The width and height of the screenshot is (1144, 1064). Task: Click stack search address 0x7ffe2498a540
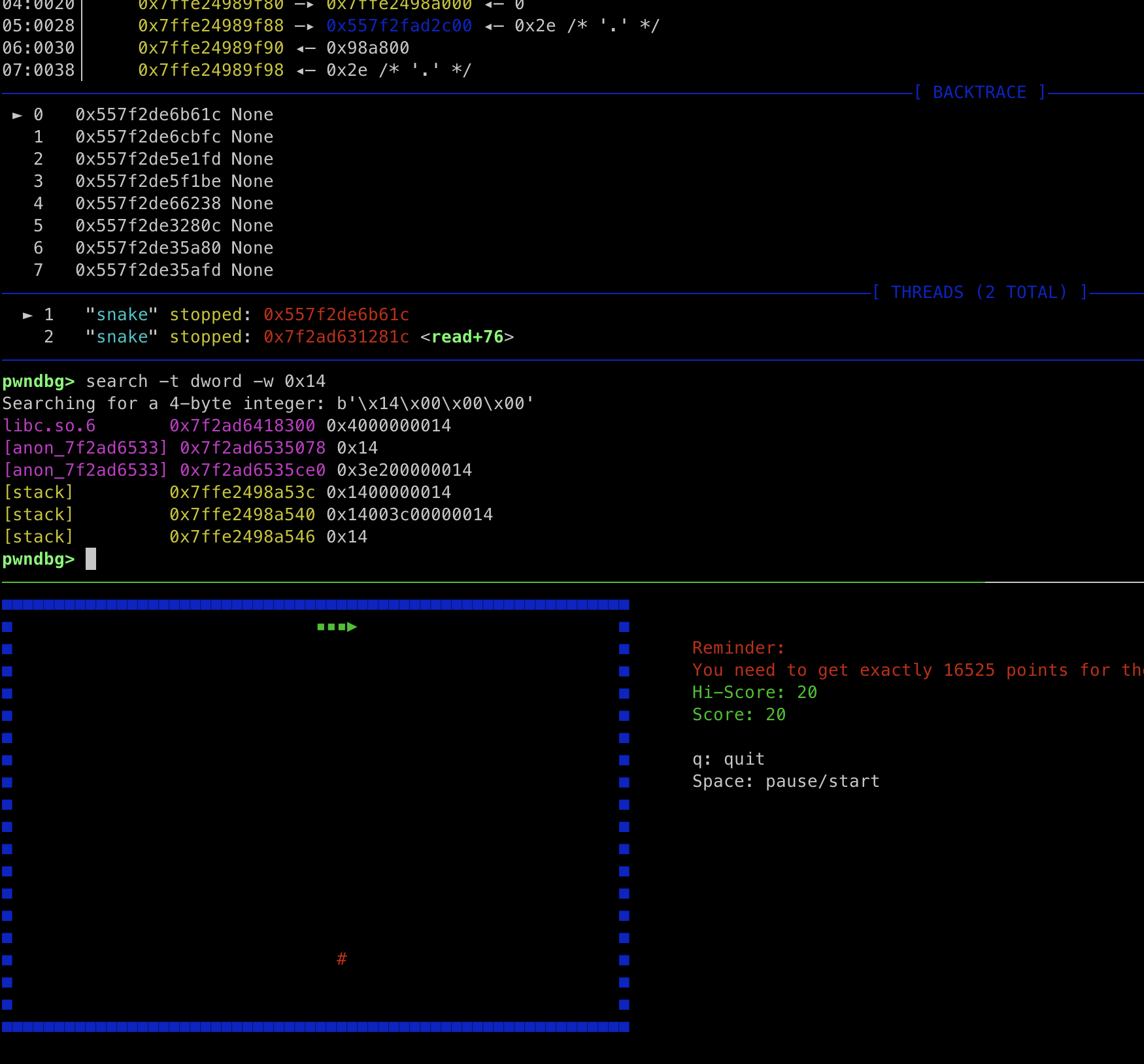(243, 514)
